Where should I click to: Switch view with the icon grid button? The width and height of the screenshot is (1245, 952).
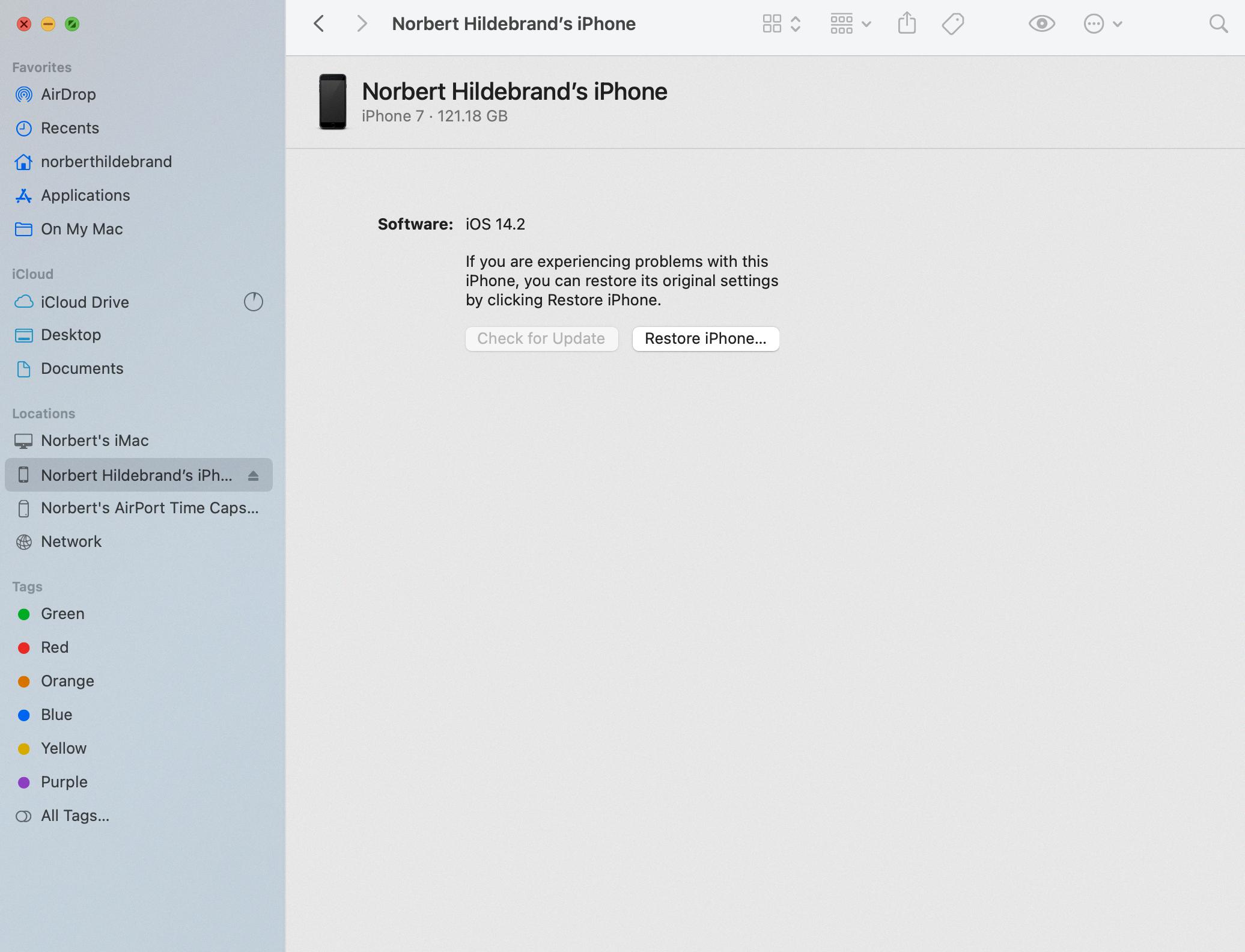[772, 24]
